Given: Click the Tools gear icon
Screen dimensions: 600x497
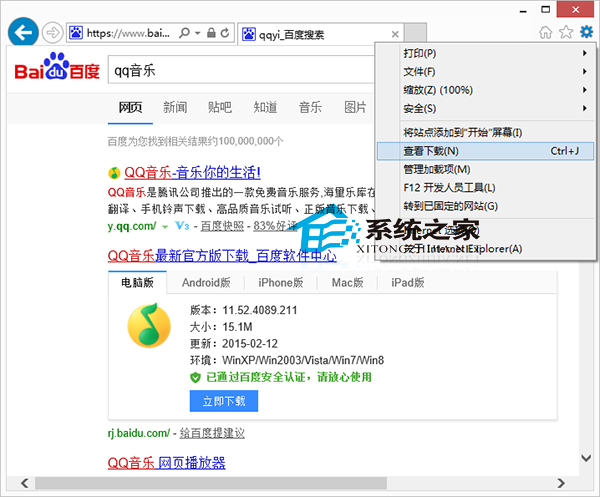Looking at the screenshot, I should coord(586,32).
